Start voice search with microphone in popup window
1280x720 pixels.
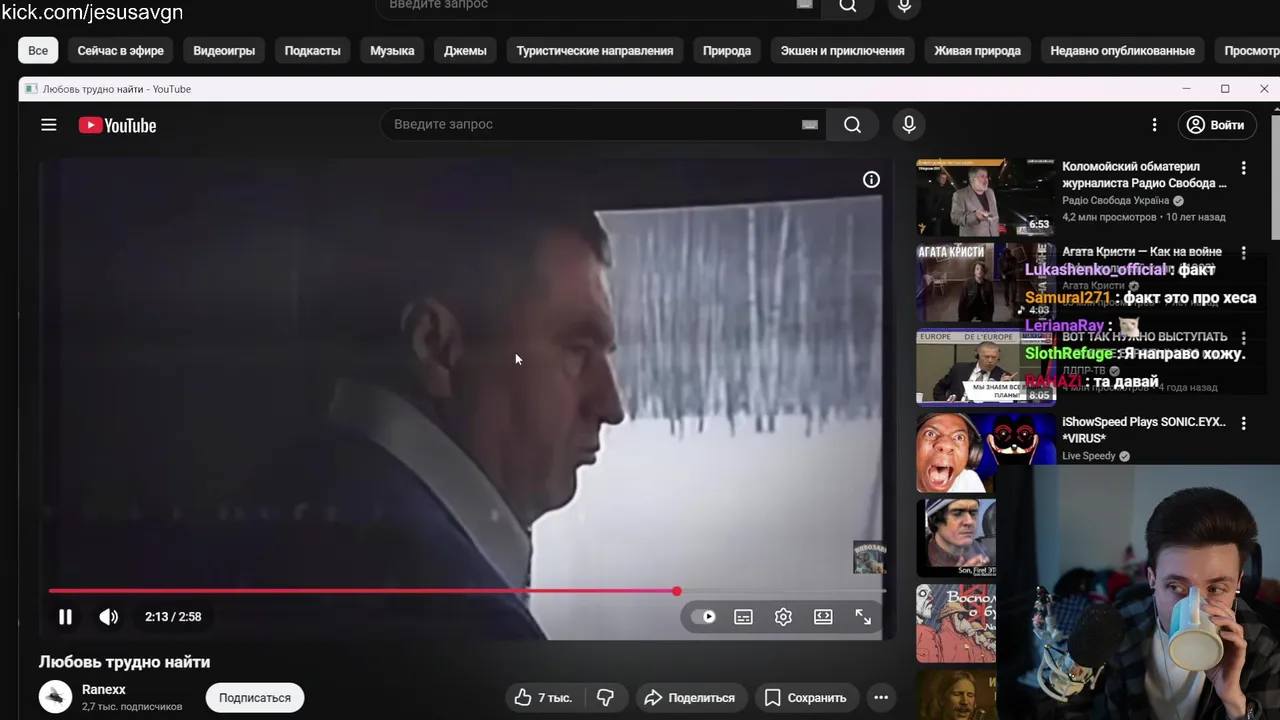(908, 125)
